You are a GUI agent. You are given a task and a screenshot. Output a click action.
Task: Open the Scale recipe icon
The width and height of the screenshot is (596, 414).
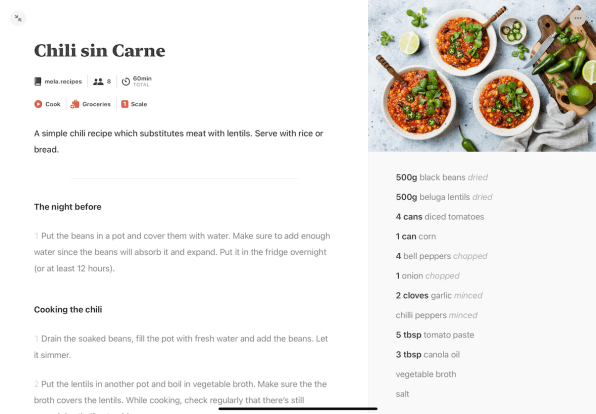(x=125, y=104)
